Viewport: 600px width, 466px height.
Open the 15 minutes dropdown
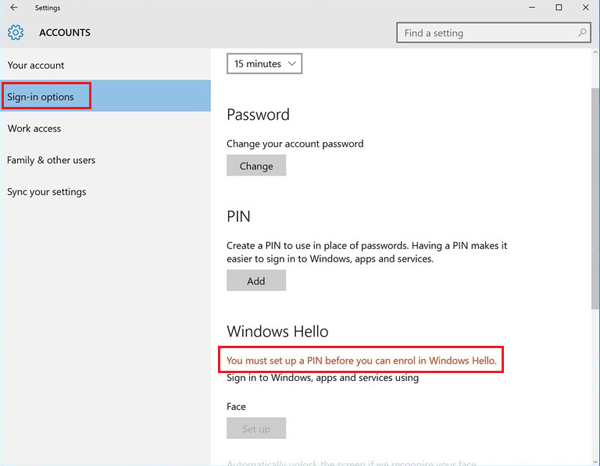pyautogui.click(x=264, y=64)
